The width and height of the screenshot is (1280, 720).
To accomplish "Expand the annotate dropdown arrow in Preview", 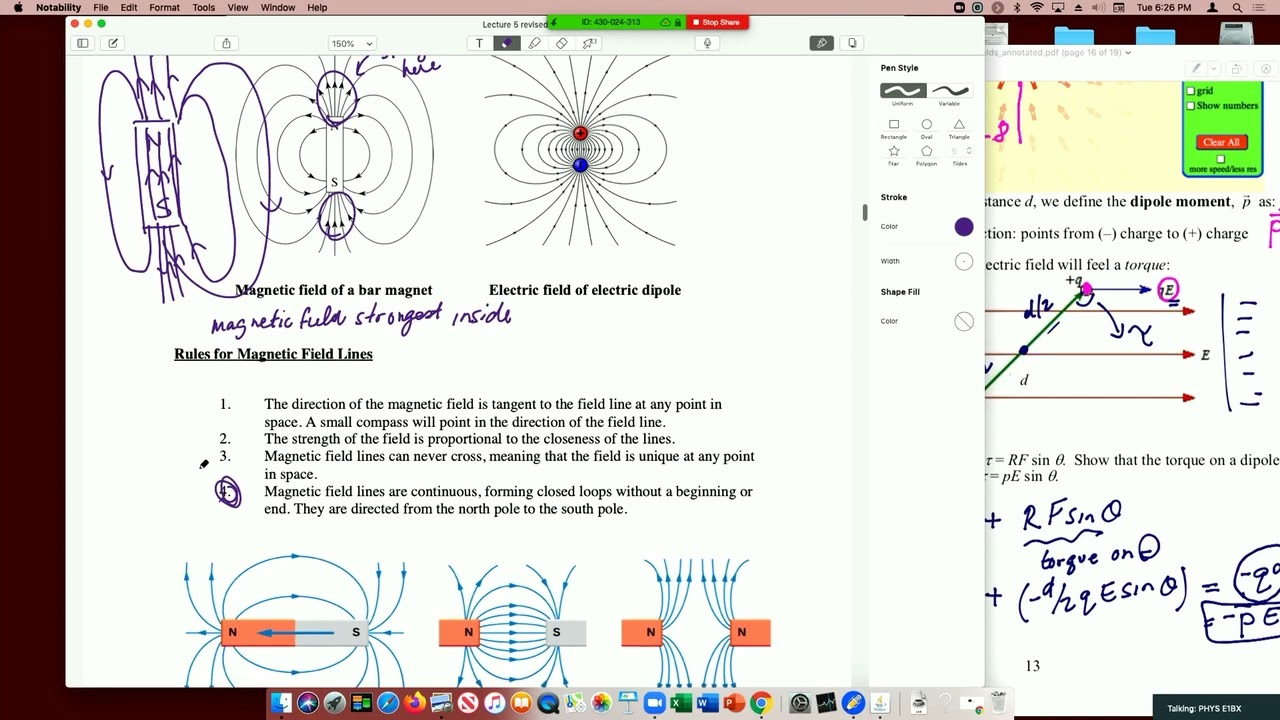I will [x=1213, y=69].
